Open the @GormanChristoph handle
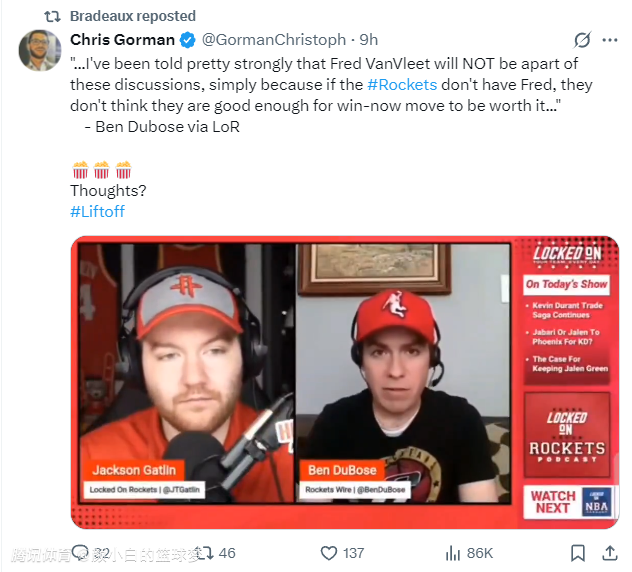The width and height of the screenshot is (632, 572). coord(274,40)
